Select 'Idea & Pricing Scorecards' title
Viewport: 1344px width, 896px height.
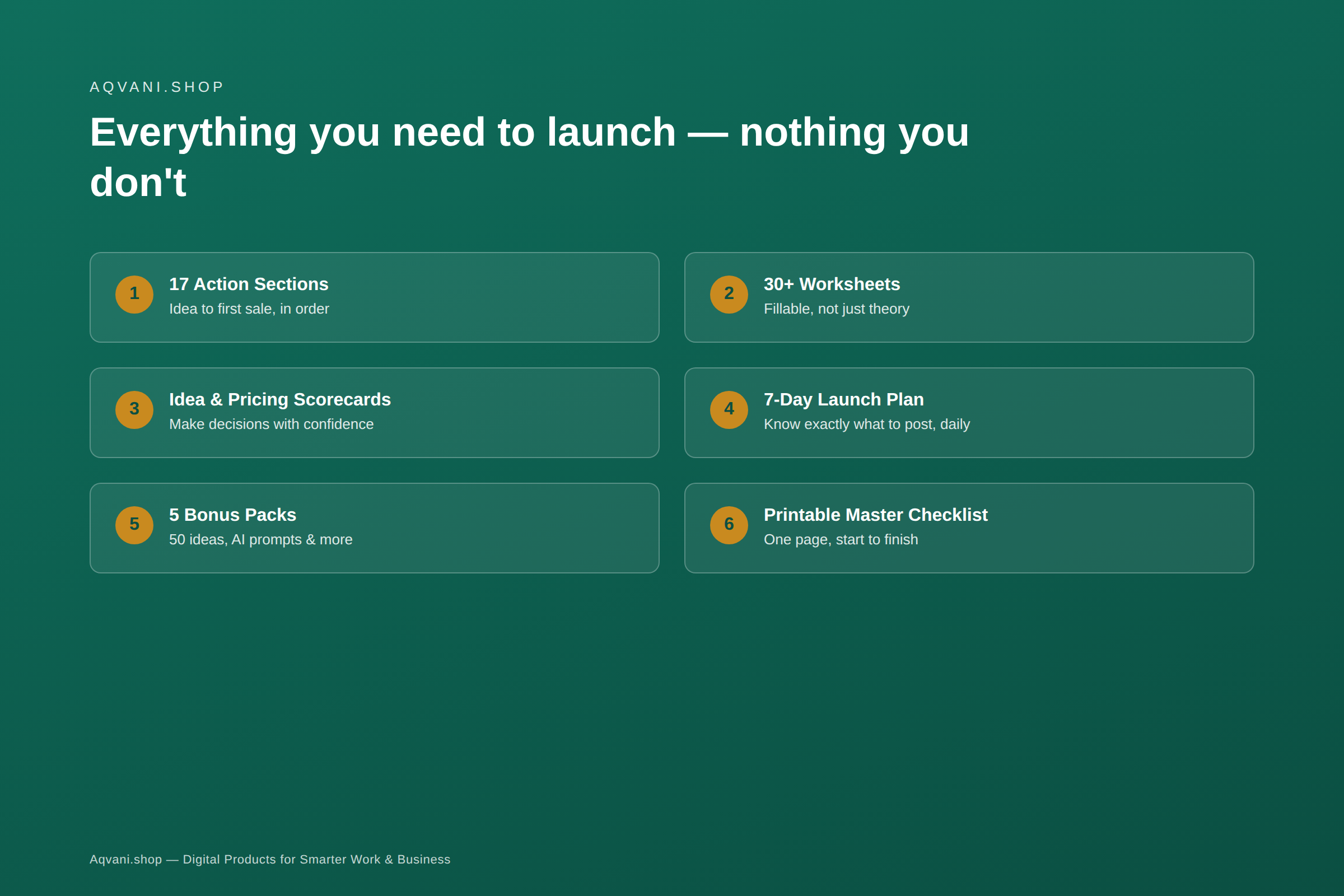point(280,399)
